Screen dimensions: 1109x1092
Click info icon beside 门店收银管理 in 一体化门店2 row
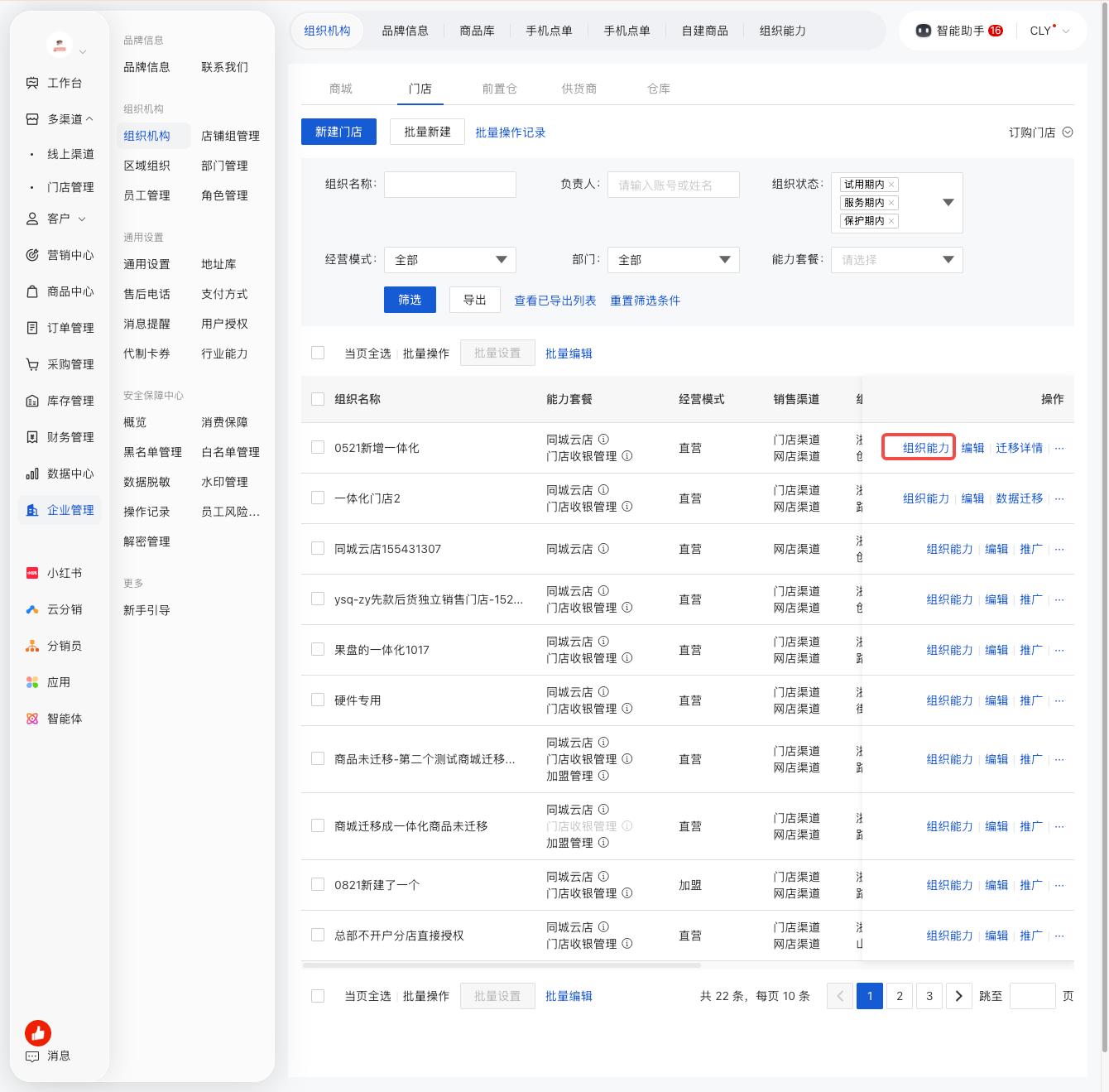(x=627, y=507)
